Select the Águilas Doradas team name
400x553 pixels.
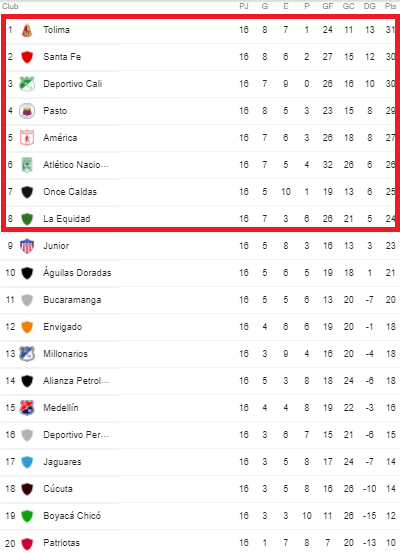click(77, 273)
